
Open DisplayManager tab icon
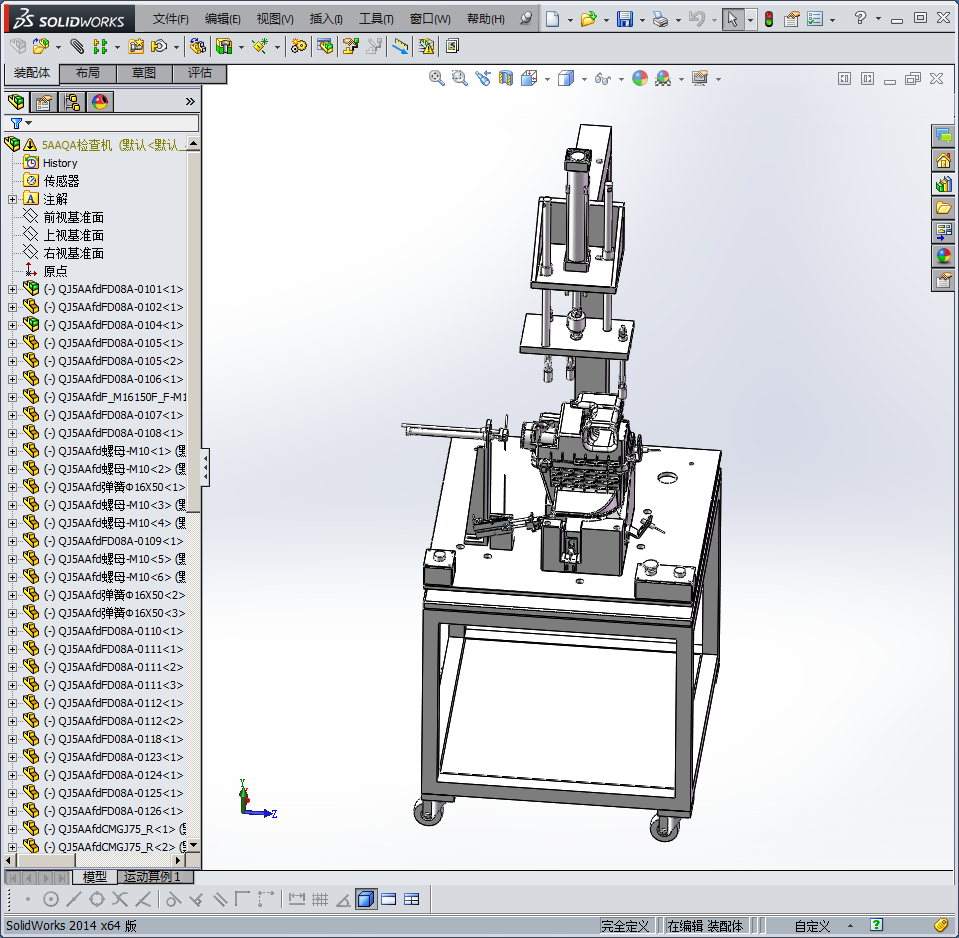tap(100, 102)
